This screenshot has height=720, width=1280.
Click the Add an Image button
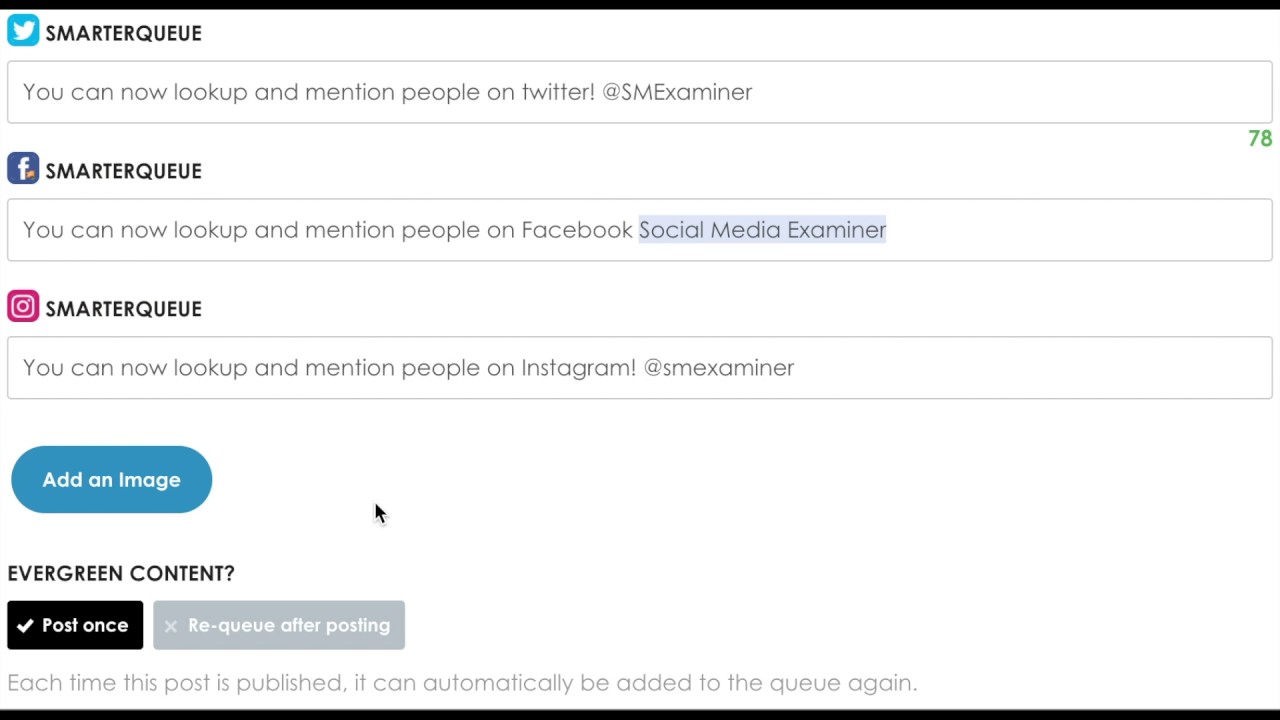pos(111,479)
